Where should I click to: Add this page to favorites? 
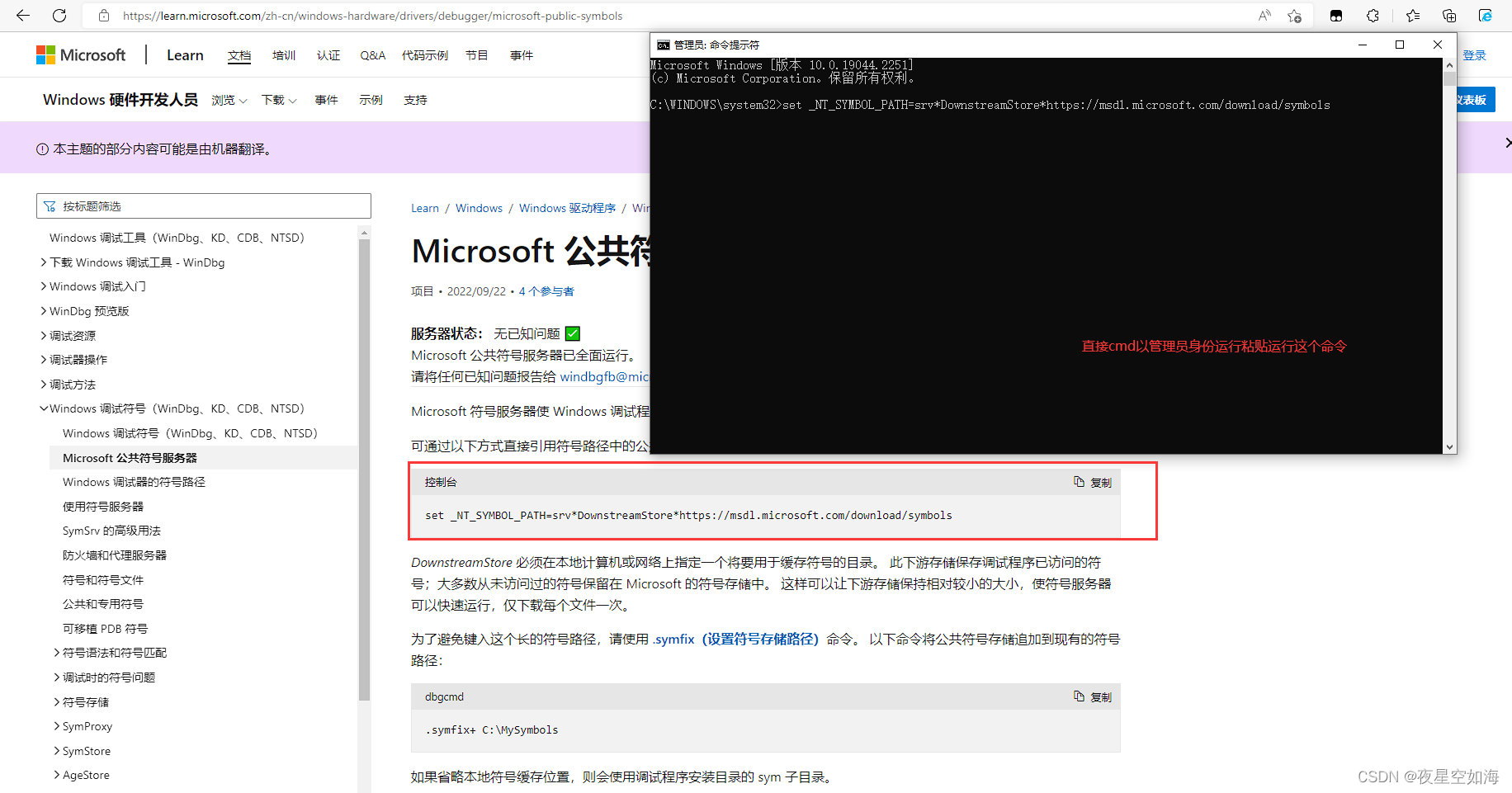coord(1294,15)
